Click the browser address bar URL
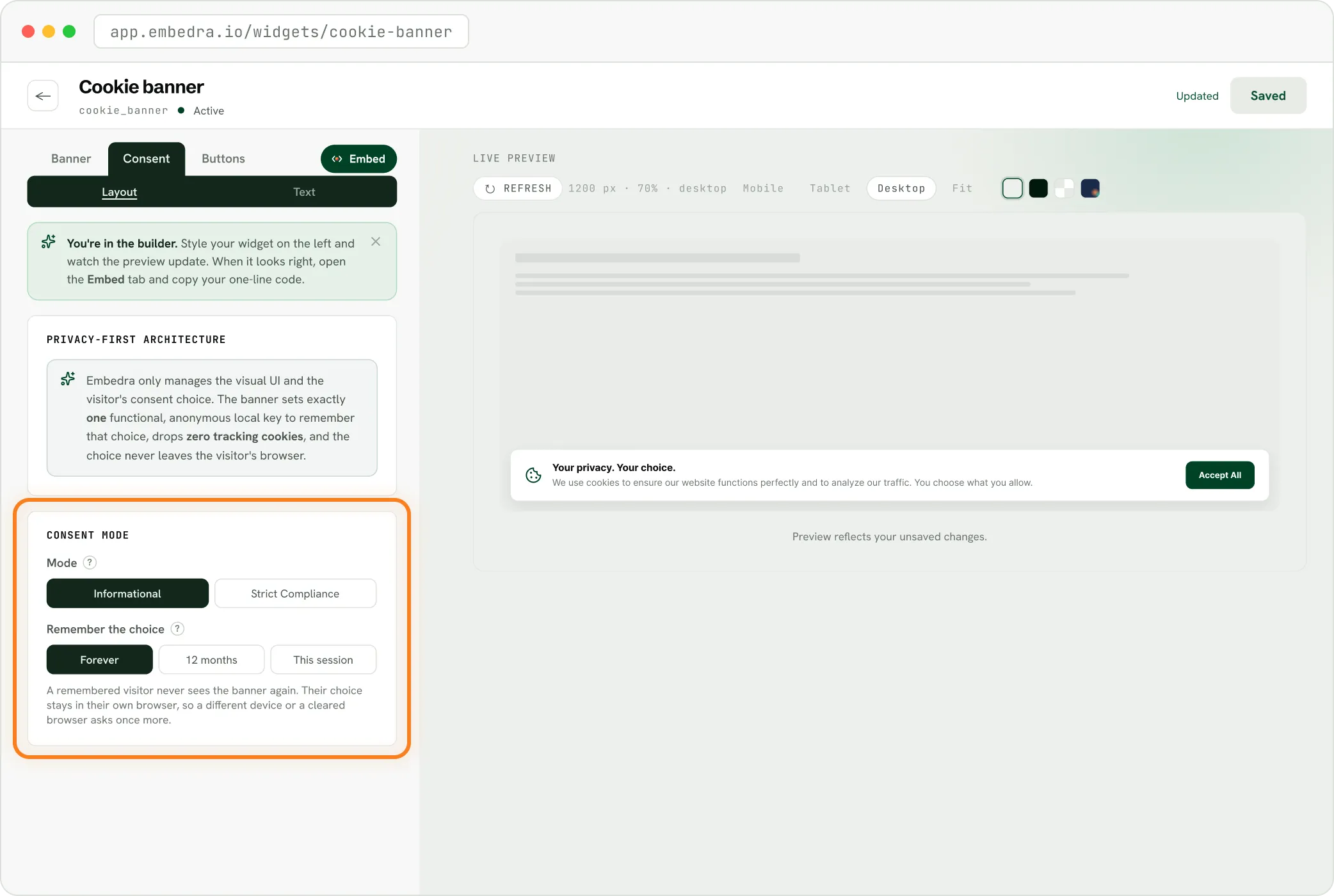Viewport: 1334px width, 896px height. [x=281, y=31]
